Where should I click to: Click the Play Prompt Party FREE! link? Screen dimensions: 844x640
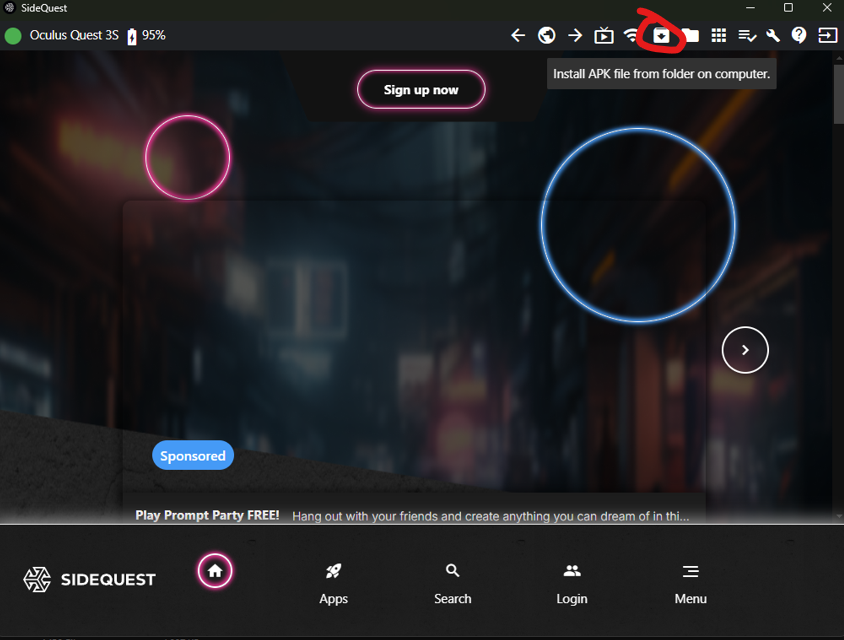207,515
